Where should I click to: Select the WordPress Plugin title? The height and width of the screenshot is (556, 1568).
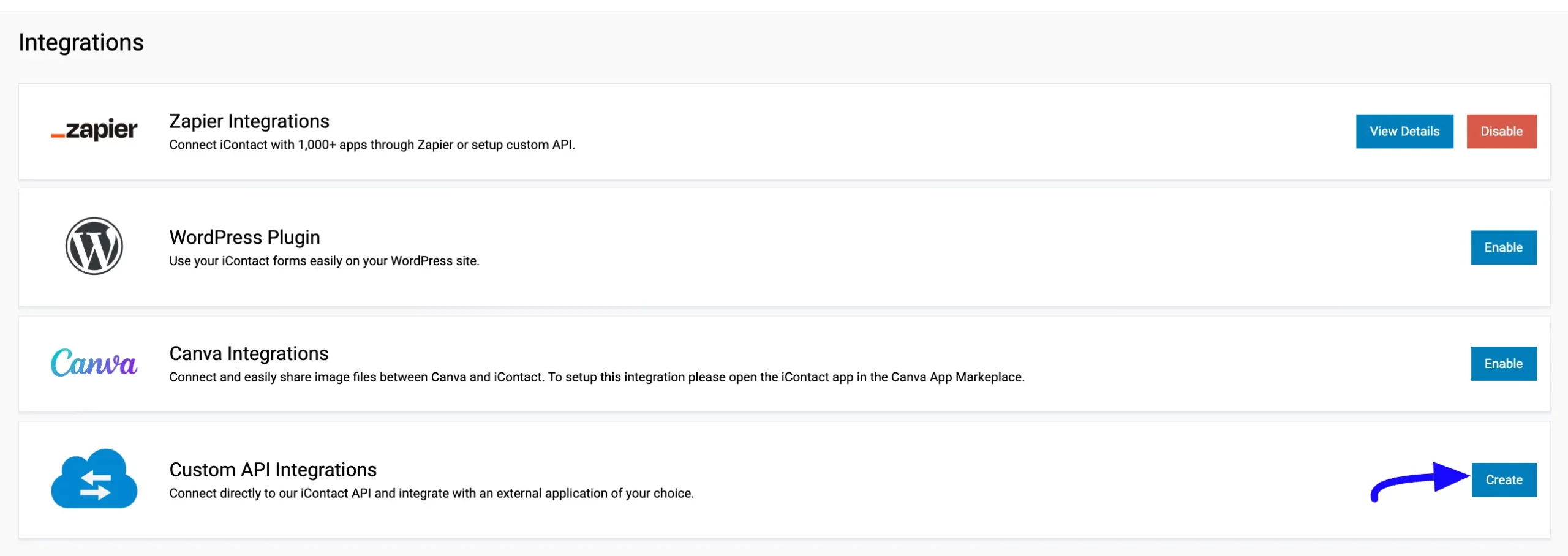click(244, 237)
